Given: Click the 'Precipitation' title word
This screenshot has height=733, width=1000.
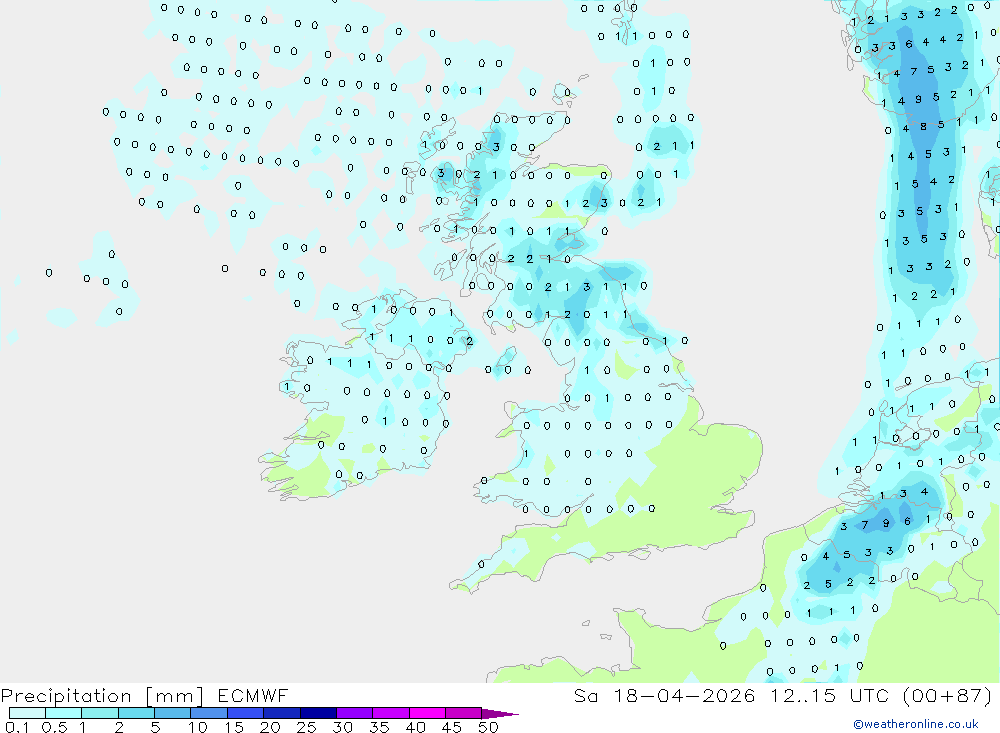Looking at the screenshot, I should pos(66,695).
